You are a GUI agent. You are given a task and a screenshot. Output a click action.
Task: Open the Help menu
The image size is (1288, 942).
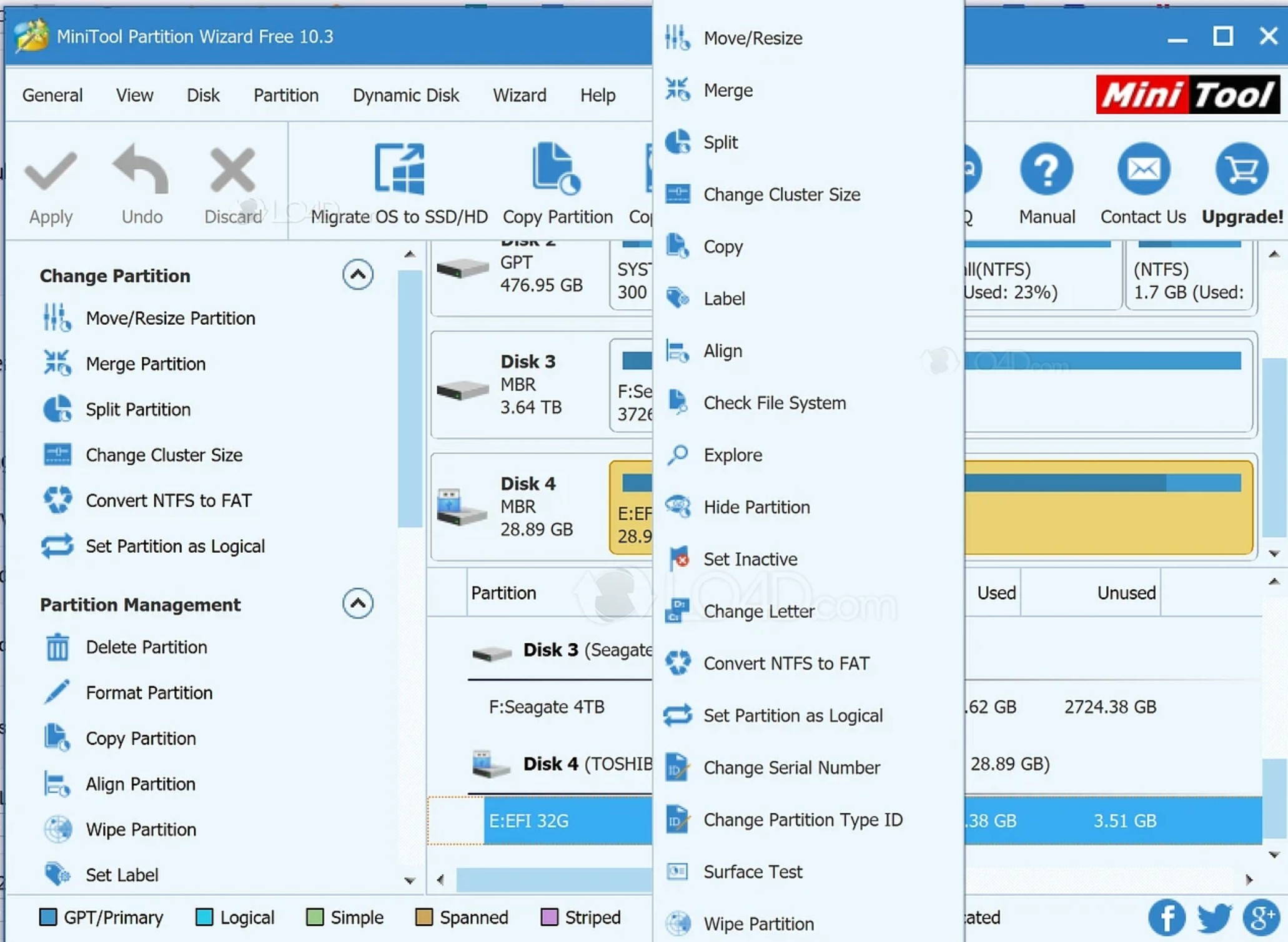click(x=598, y=95)
